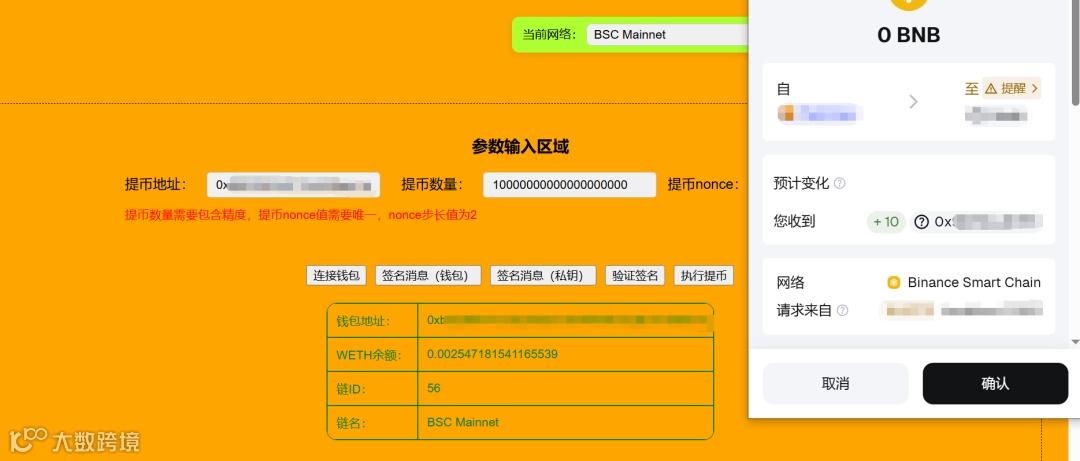Click the 您收到 label
Viewport: 1080px width, 461px height.
pyautogui.click(x=795, y=222)
